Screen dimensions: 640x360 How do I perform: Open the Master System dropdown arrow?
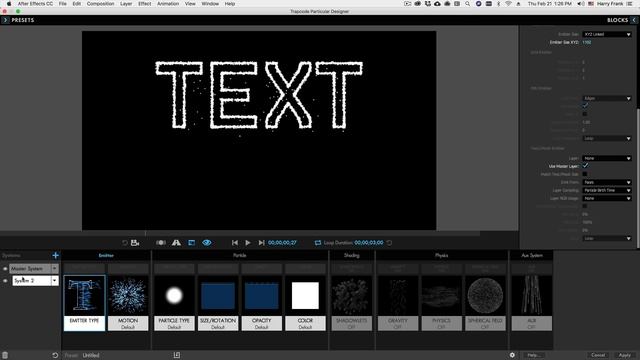point(54,269)
